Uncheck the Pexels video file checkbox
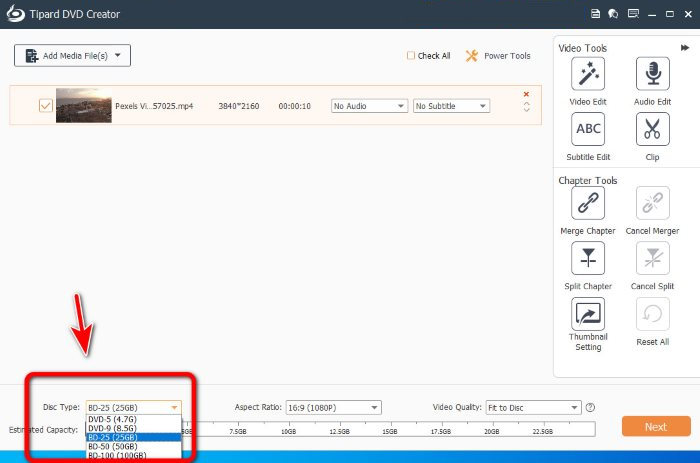The image size is (700, 463). tap(46, 106)
